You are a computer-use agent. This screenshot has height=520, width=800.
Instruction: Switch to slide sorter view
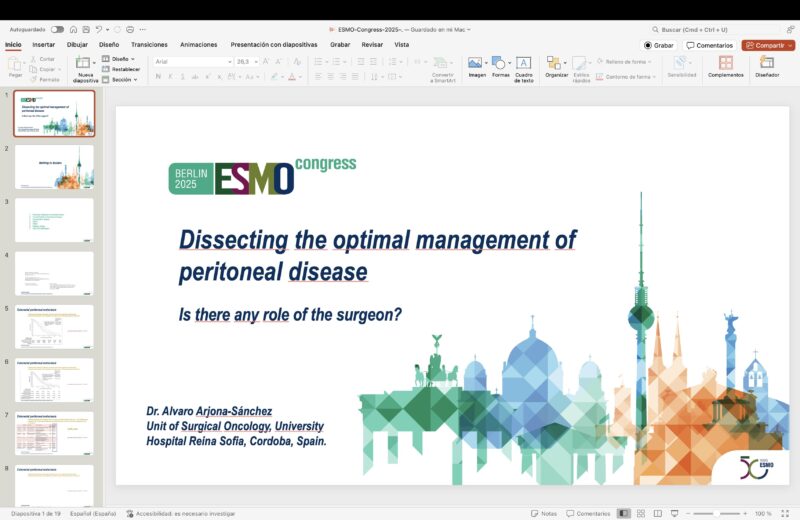tap(642, 513)
